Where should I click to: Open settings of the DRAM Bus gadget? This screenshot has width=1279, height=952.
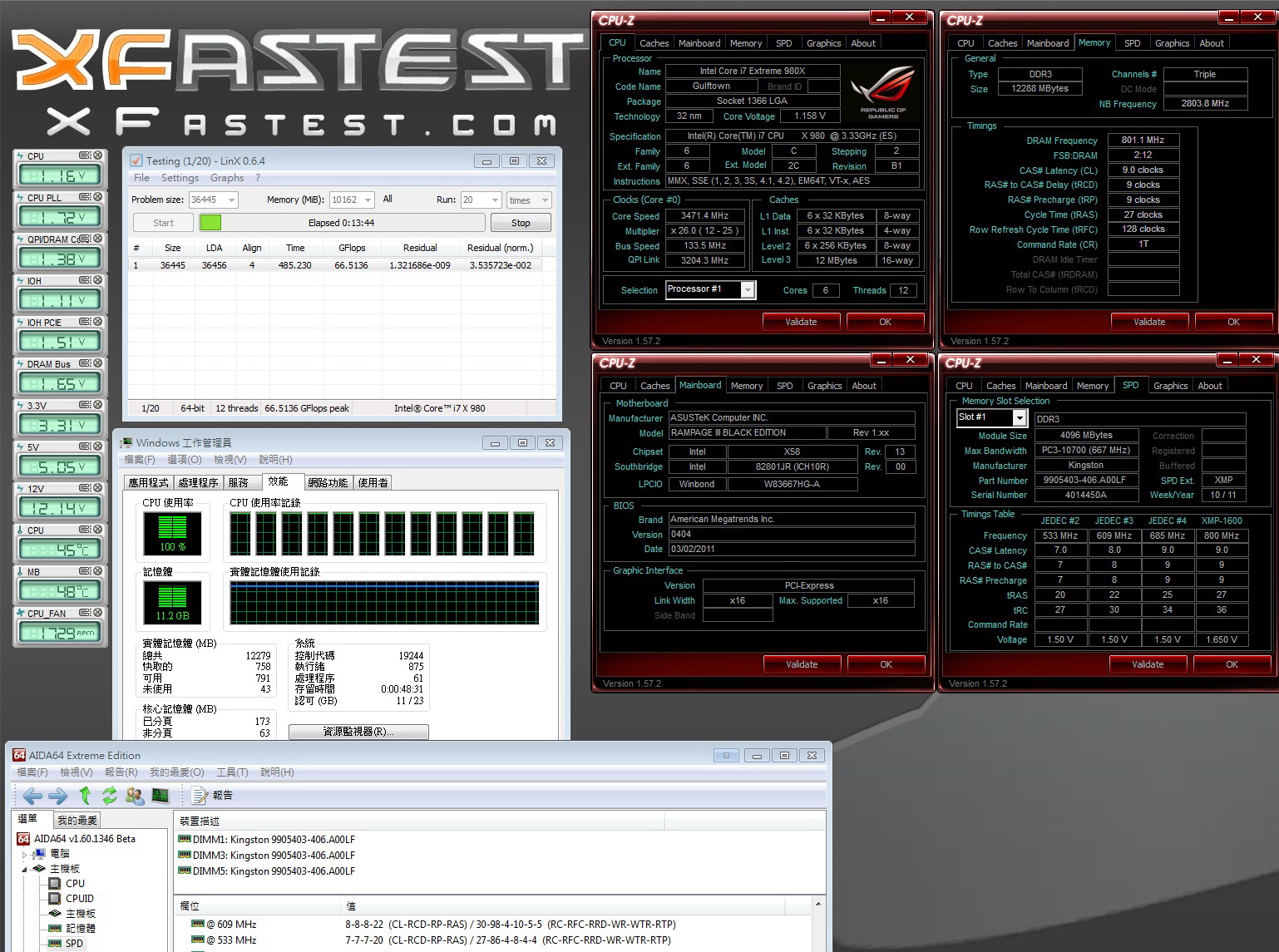(x=85, y=363)
